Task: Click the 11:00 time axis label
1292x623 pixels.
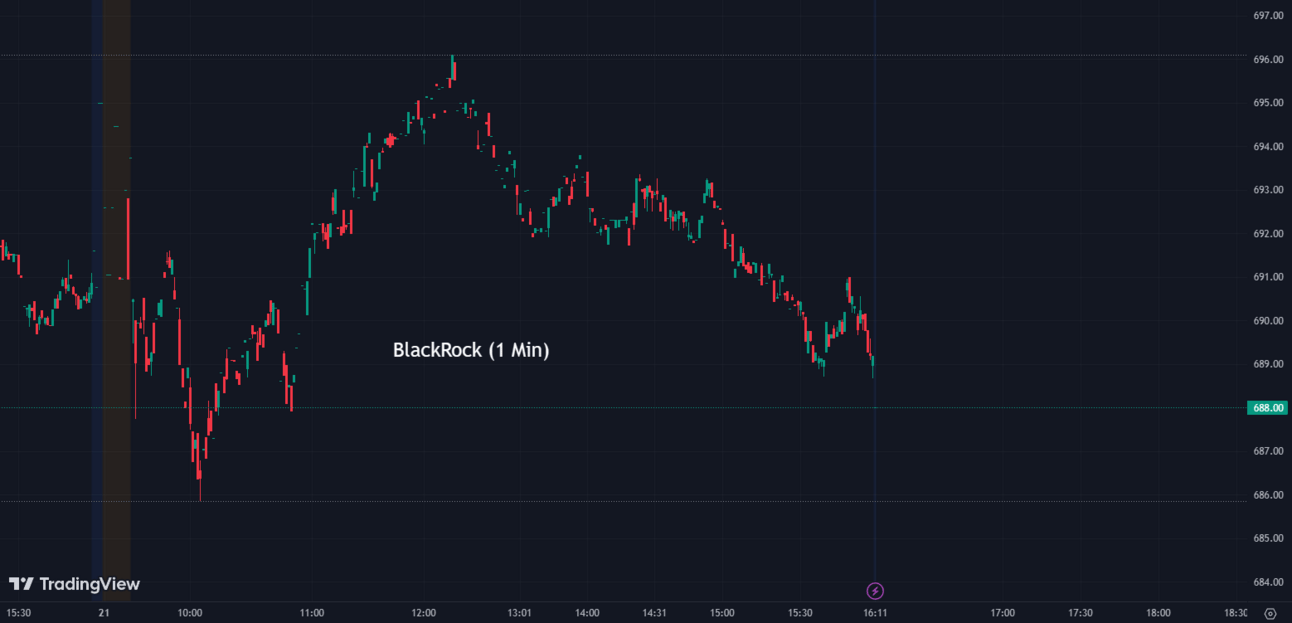Action: pyautogui.click(x=311, y=613)
